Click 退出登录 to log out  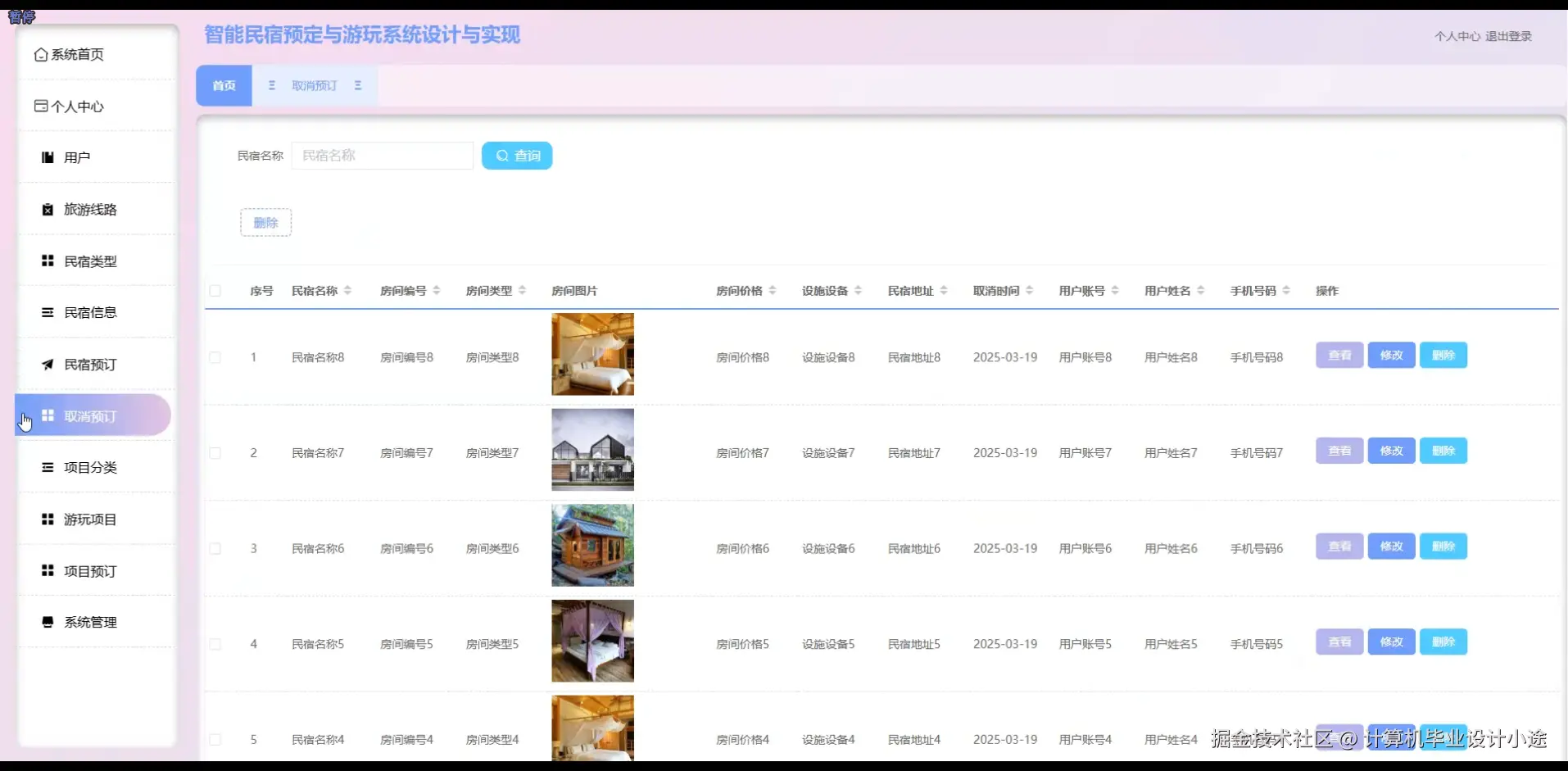(x=1510, y=36)
